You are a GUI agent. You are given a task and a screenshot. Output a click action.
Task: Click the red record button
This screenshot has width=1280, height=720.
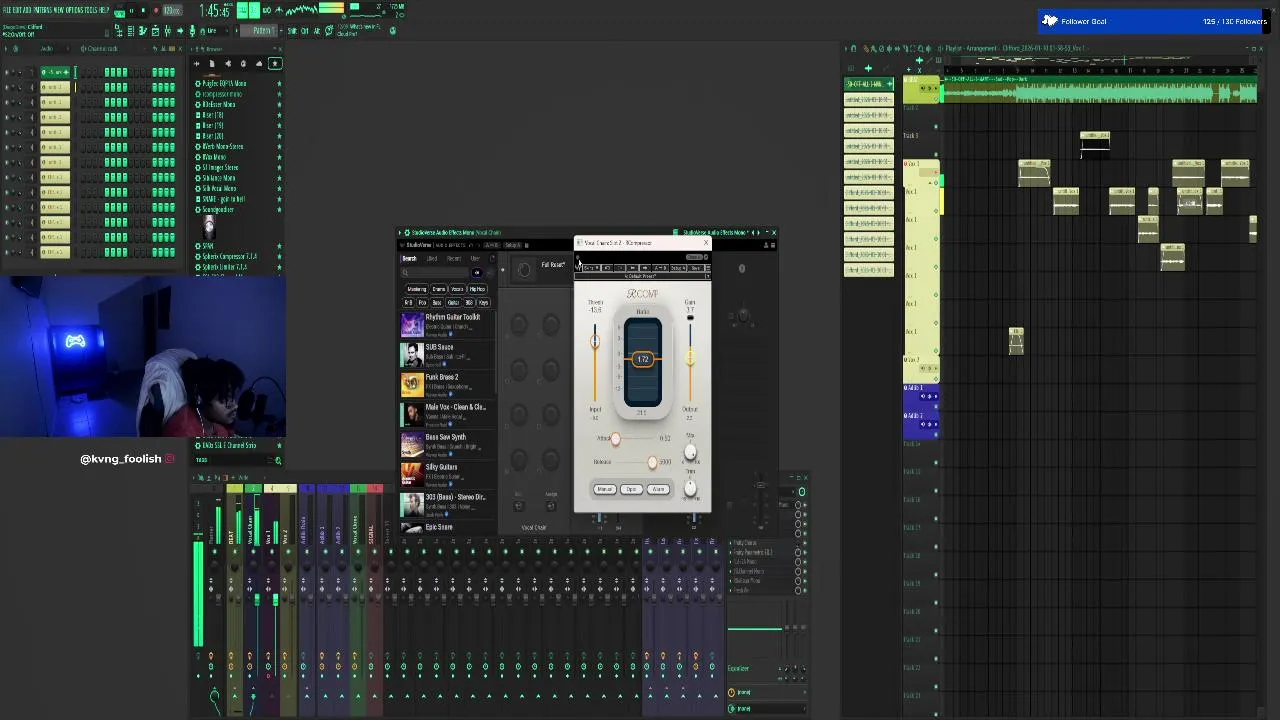tap(156, 10)
